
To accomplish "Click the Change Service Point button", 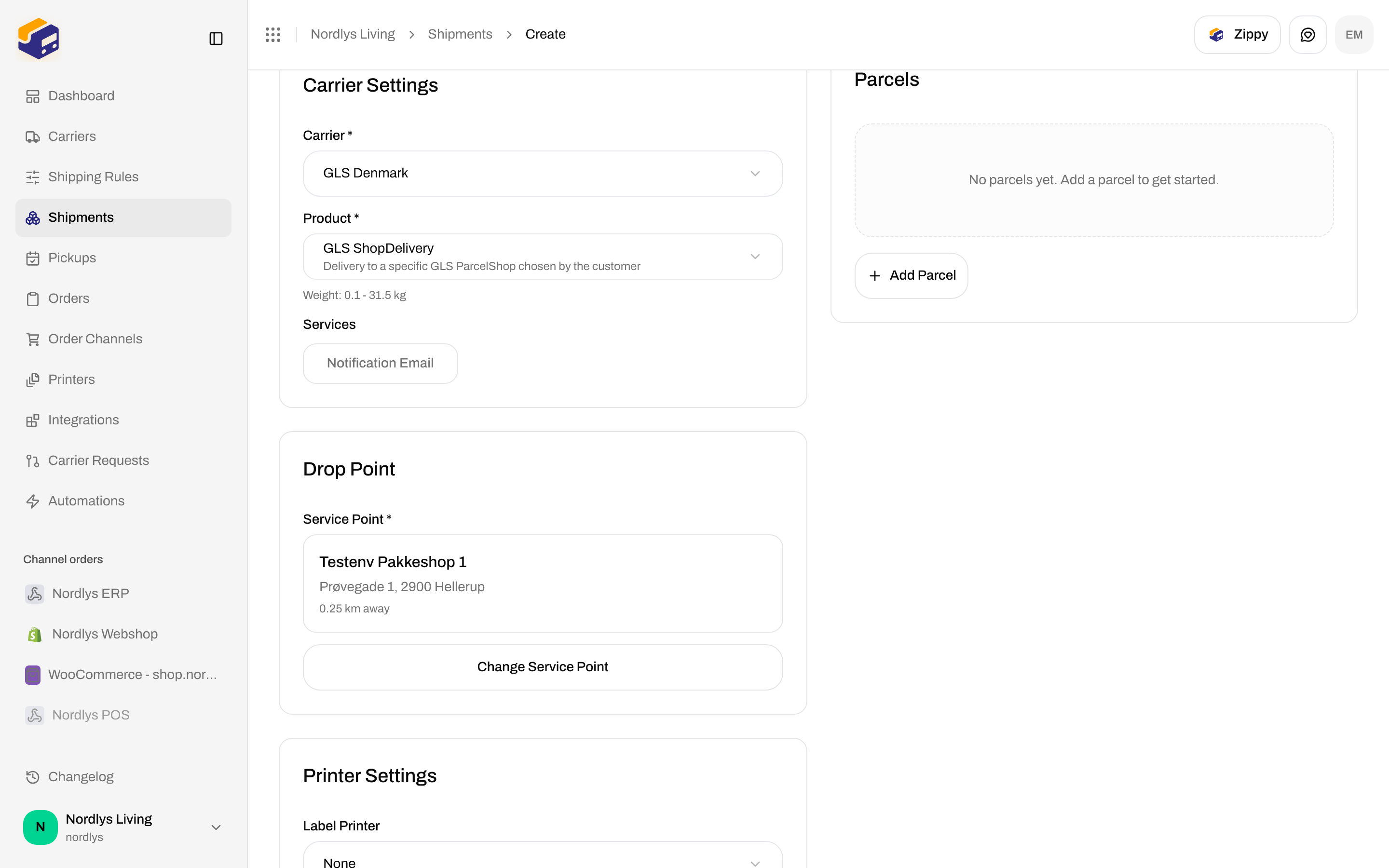I will [543, 667].
